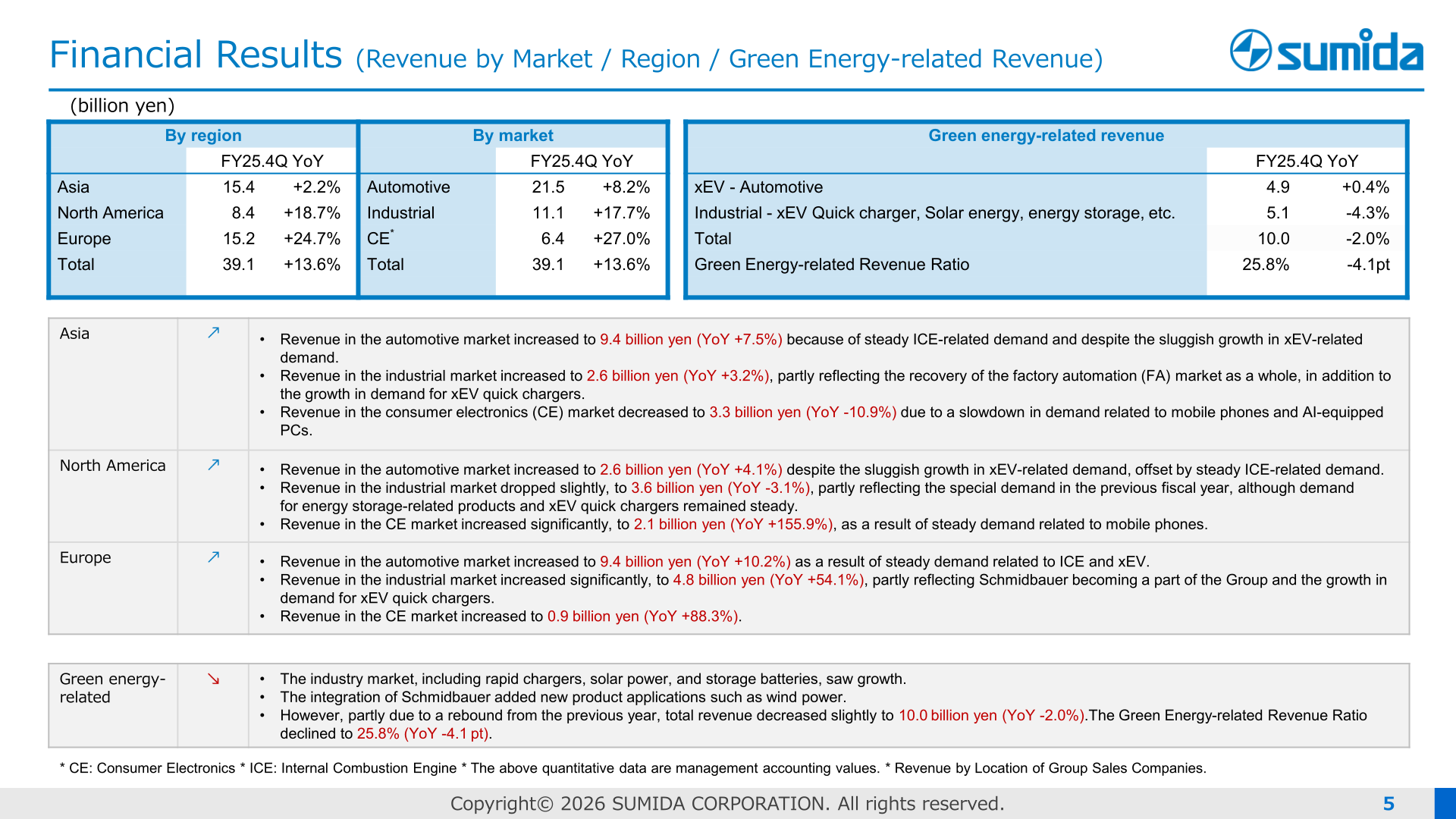Click the '(billion yen)' unit label
Image resolution: width=1456 pixels, height=819 pixels.
coord(122,105)
